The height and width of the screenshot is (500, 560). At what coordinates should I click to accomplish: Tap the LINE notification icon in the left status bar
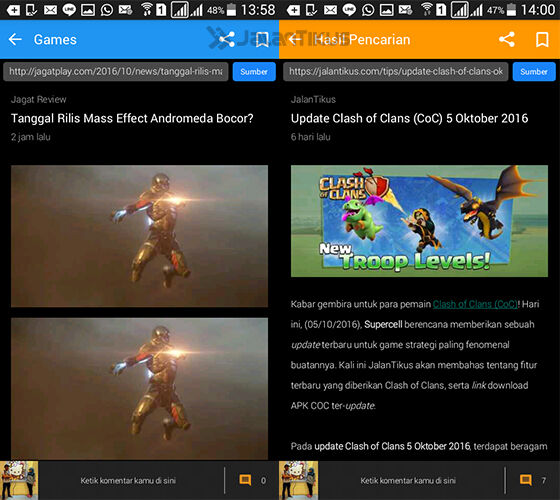coord(69,10)
